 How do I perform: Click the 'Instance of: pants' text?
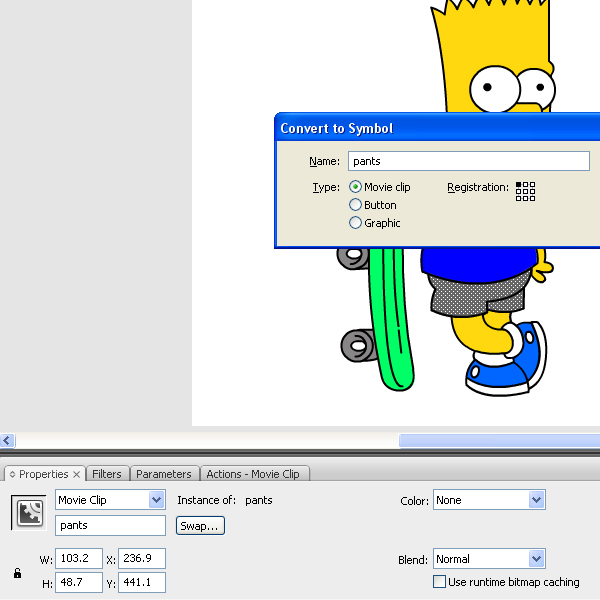tap(225, 500)
